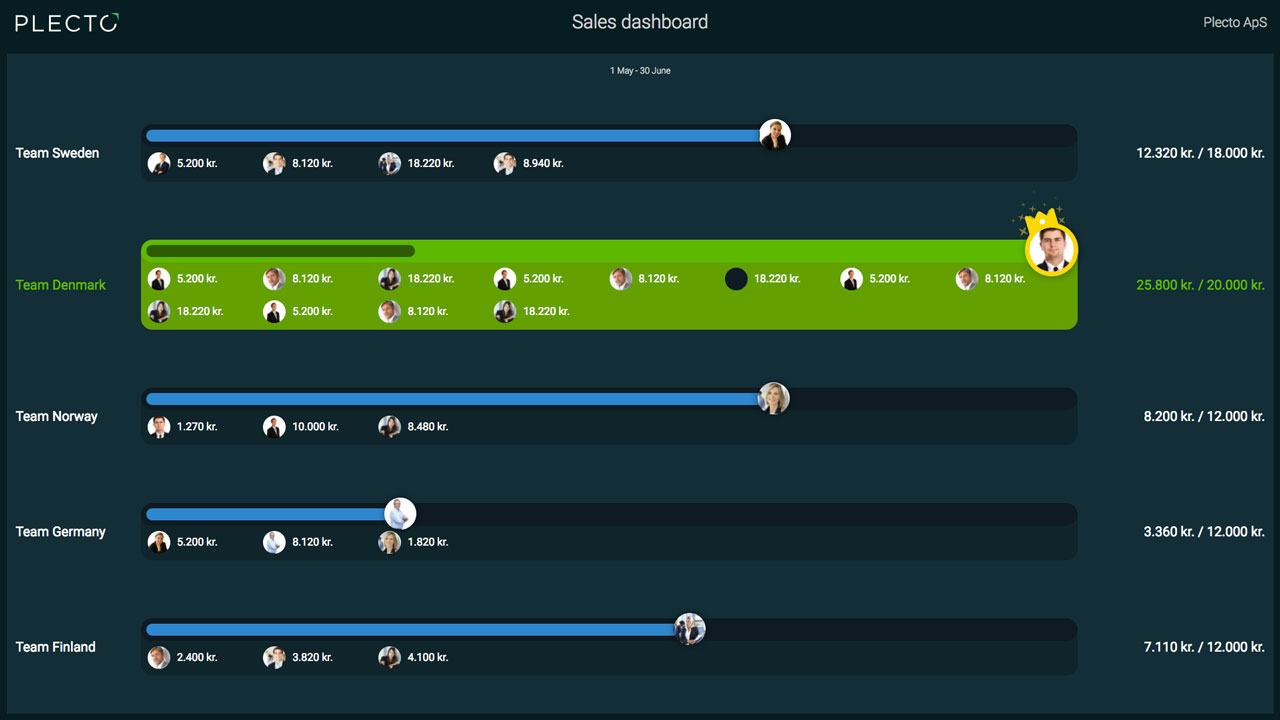Viewport: 1280px width, 720px height.
Task: Click Team Germany's 3.360 kr. / 12.000 kr. total
Action: 1204,532
